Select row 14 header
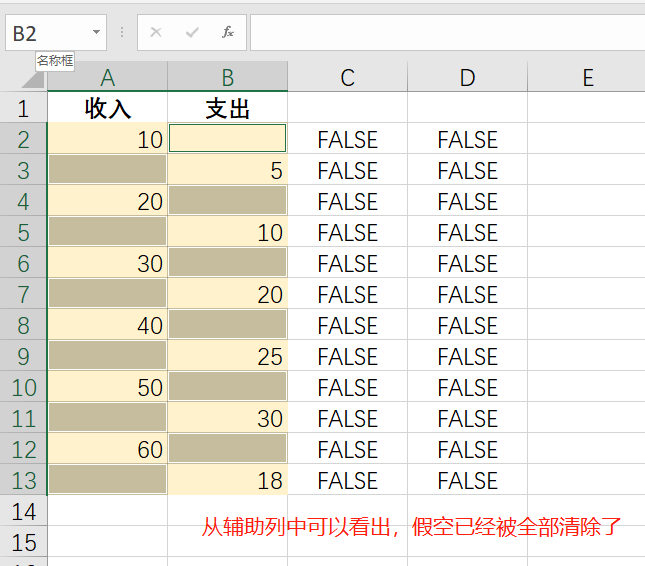This screenshot has height=566, width=645. (x=23, y=511)
